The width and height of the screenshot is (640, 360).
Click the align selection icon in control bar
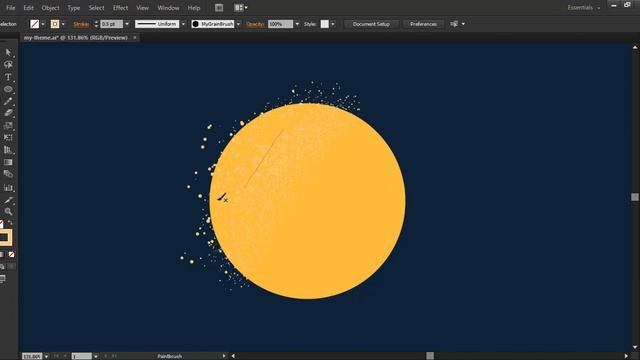pyautogui.click(x=454, y=24)
